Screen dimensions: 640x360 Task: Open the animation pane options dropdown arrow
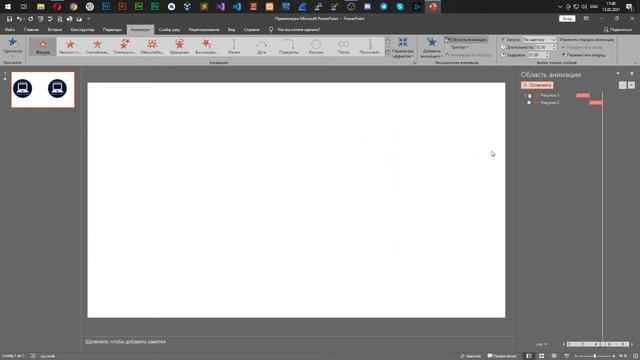[618, 73]
